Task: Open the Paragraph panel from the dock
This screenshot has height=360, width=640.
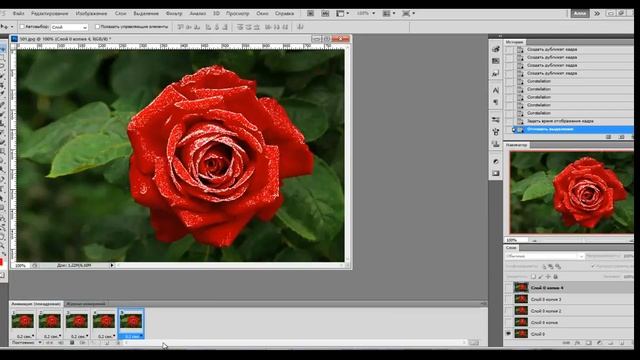Action: 496,102
